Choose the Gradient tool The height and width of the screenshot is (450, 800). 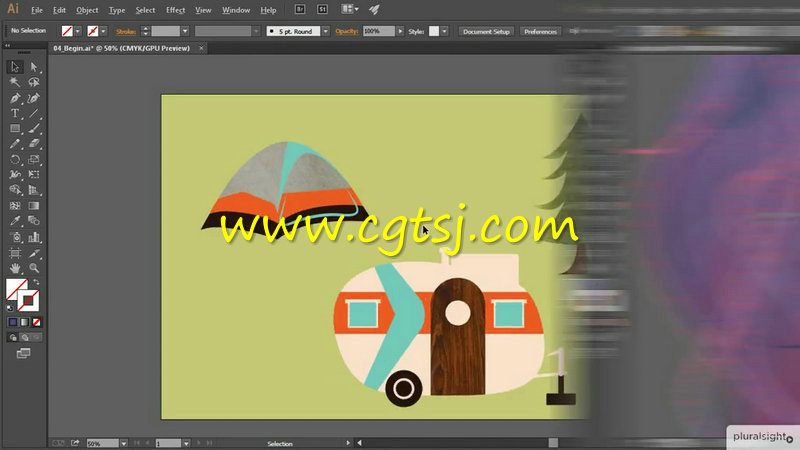pos(34,206)
